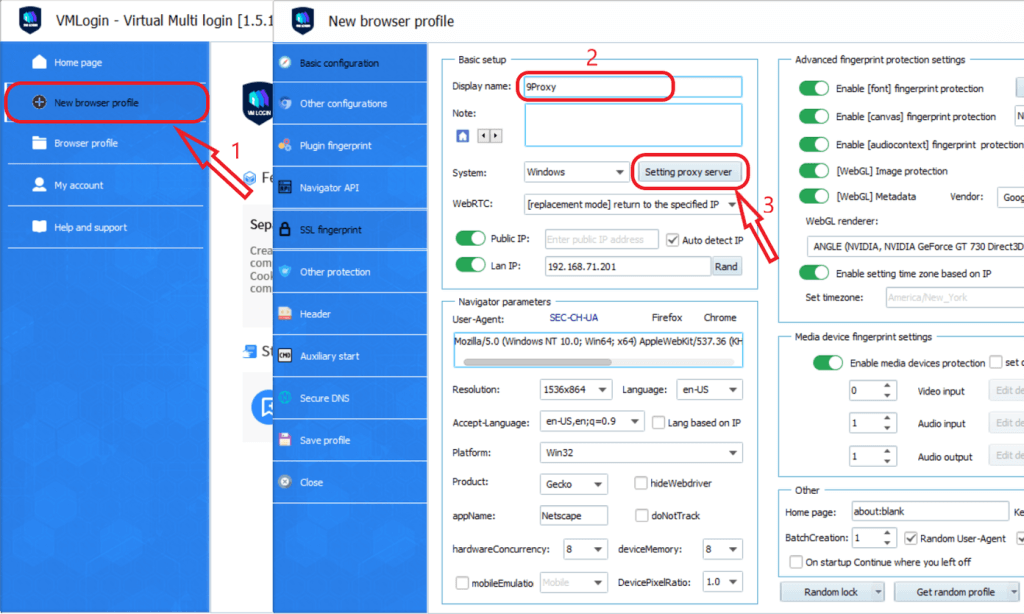This screenshot has height=614, width=1024.
Task: Increase the BatchCreation stepper value
Action: pyautogui.click(x=887, y=534)
